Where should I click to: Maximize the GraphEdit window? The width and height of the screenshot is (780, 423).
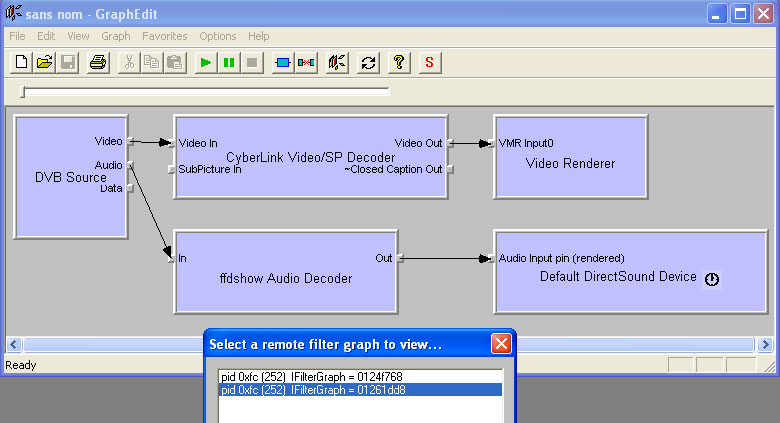[740, 14]
